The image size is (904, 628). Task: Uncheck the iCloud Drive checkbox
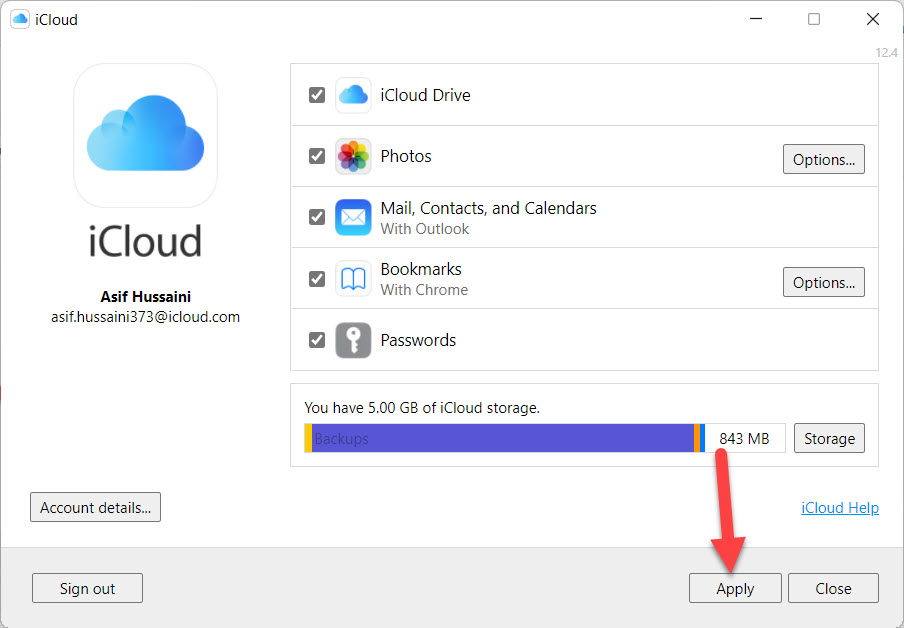point(317,95)
